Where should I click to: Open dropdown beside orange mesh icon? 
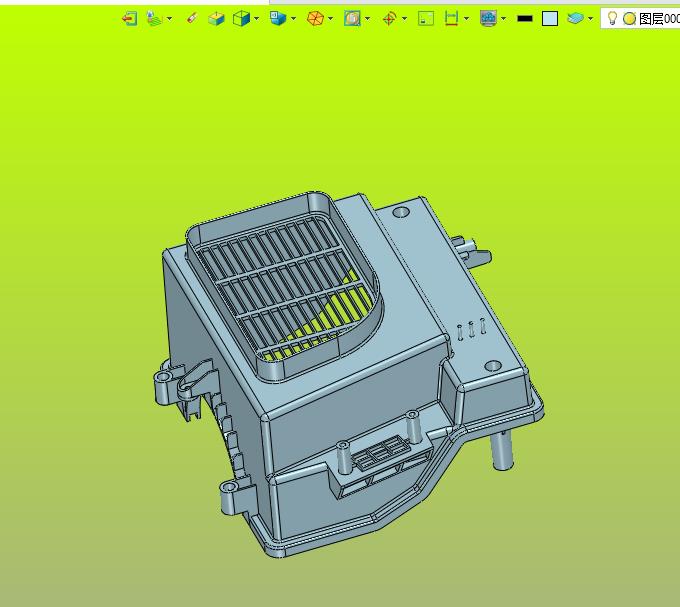(330, 19)
